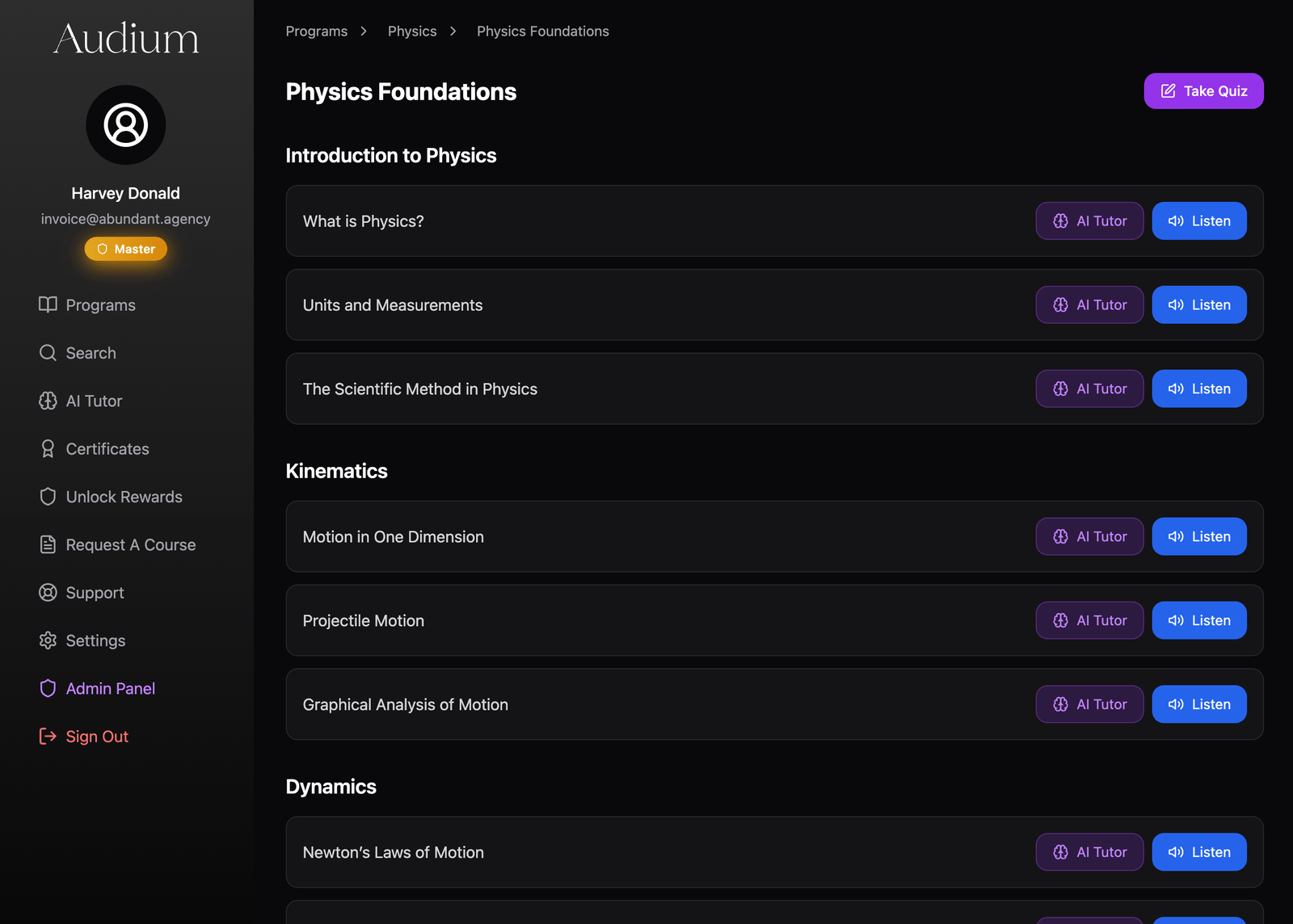The image size is (1293, 924).
Task: Open Settings using the gear icon
Action: click(48, 640)
